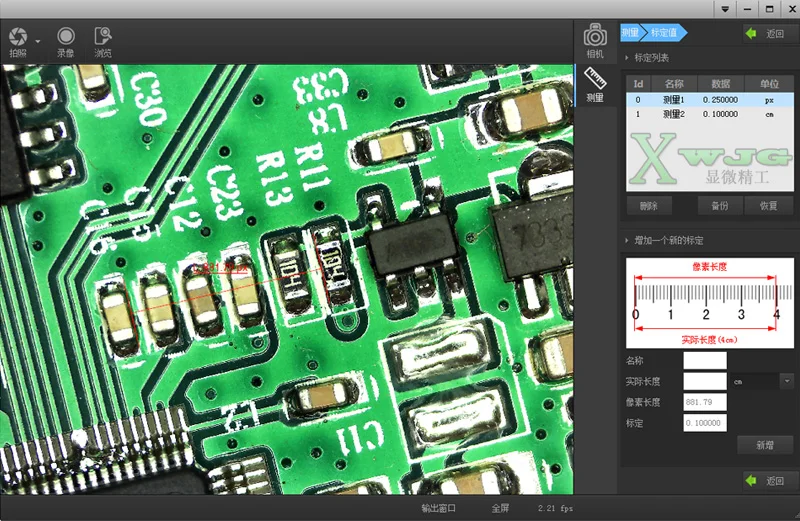Minimize the application window
This screenshot has height=521, width=800.
747,9
